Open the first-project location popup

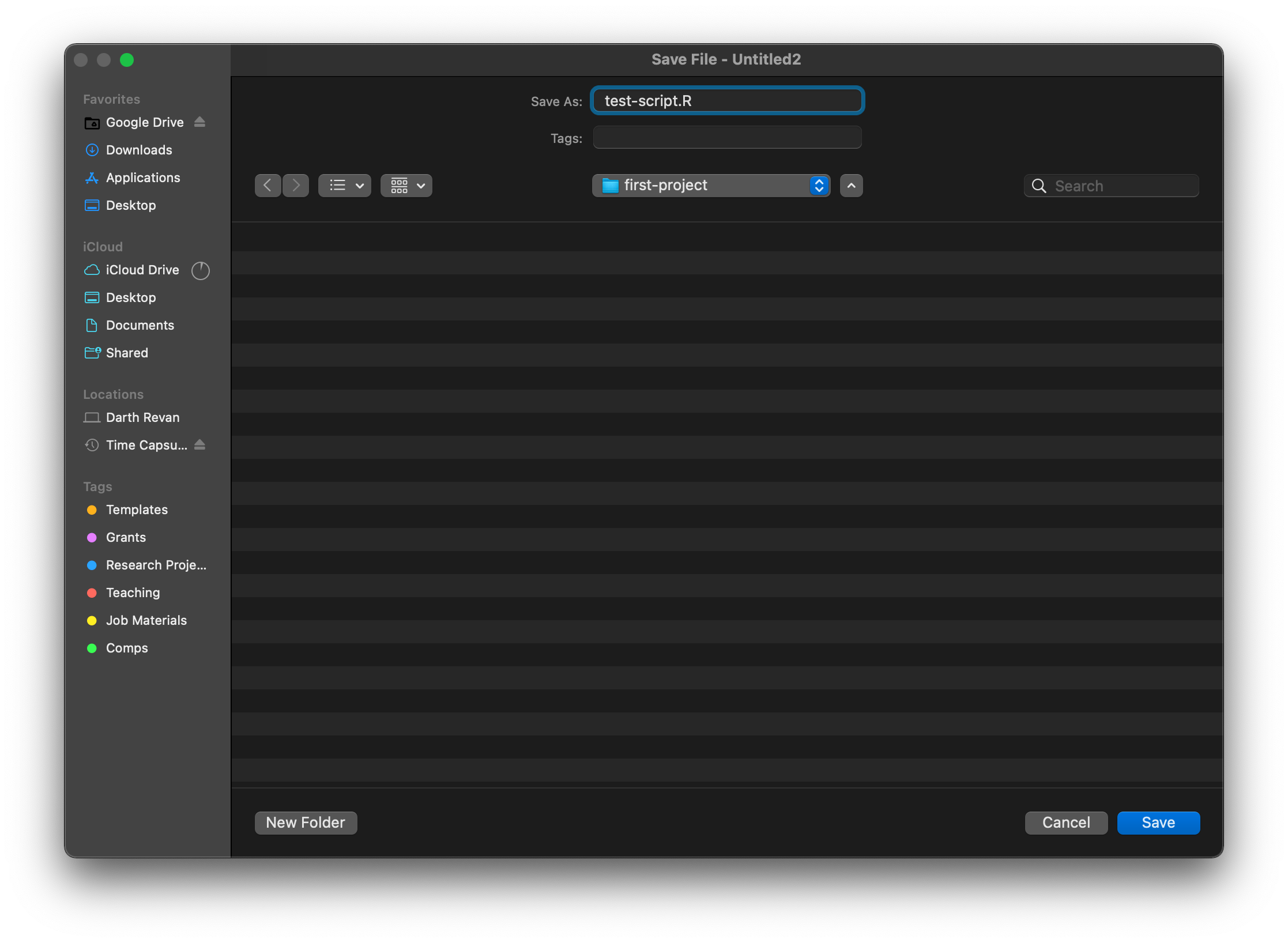tap(711, 186)
